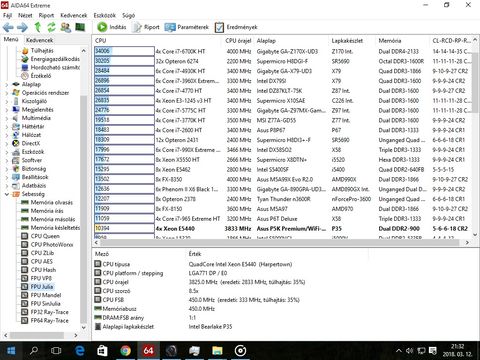
Task: Go forward with the blue right arrow
Action: pyautogui.click(x=22, y=27)
